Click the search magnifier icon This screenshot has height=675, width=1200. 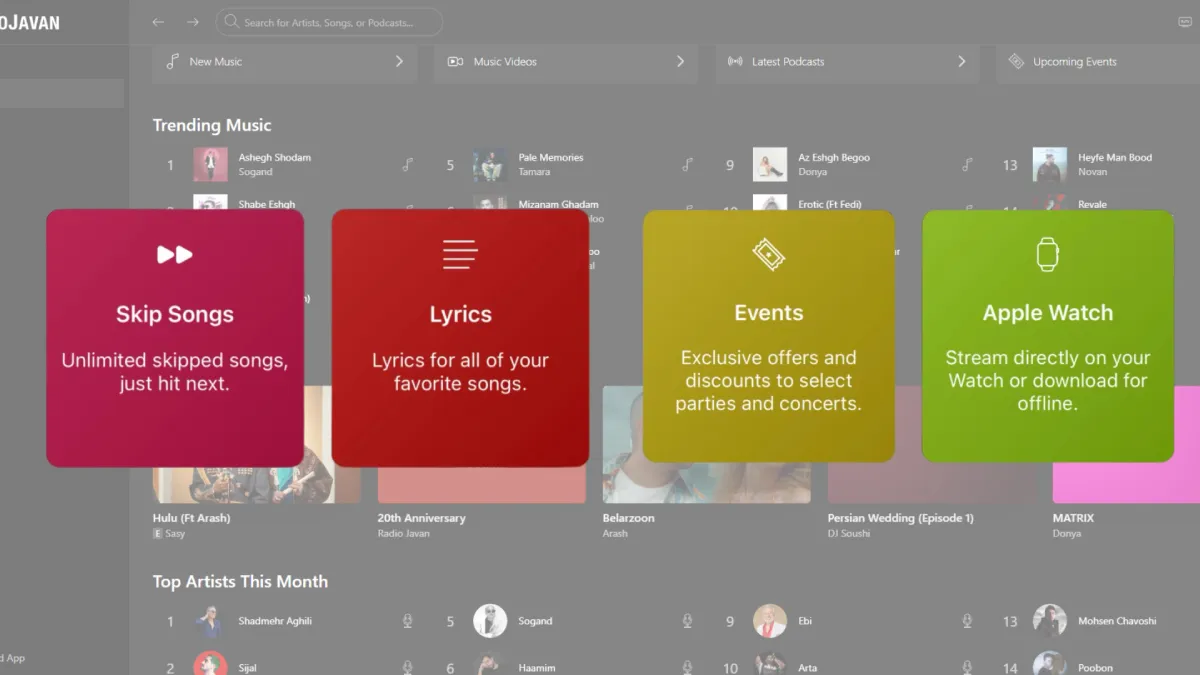click(232, 22)
